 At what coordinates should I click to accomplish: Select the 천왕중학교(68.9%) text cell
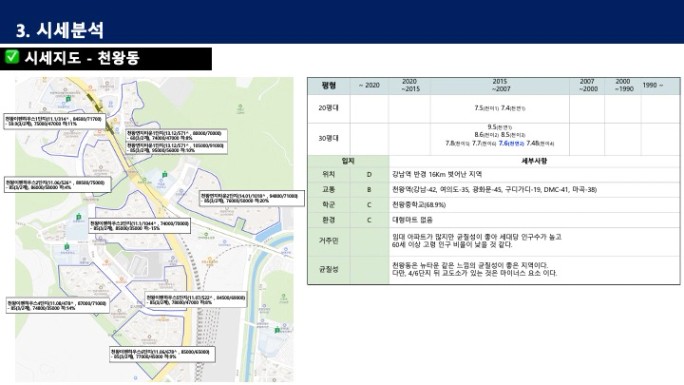click(x=419, y=205)
